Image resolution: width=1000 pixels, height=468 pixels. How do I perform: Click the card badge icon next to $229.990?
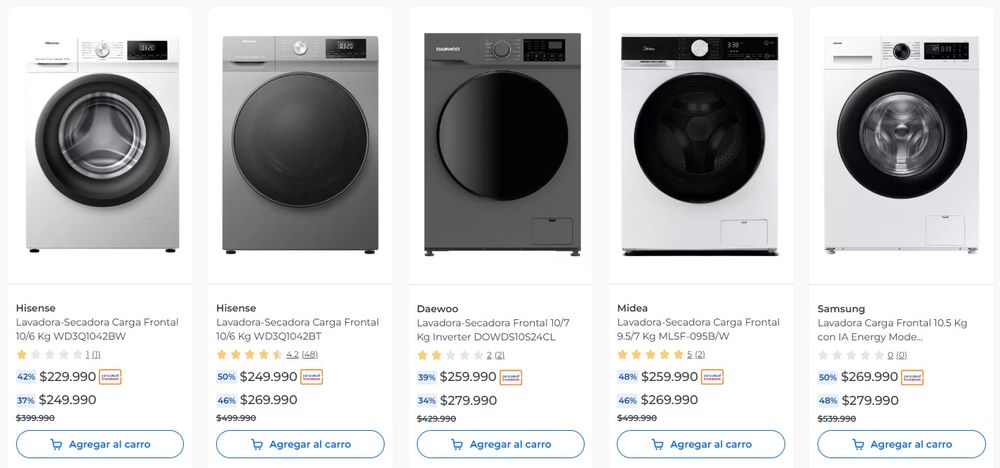[x=110, y=377]
